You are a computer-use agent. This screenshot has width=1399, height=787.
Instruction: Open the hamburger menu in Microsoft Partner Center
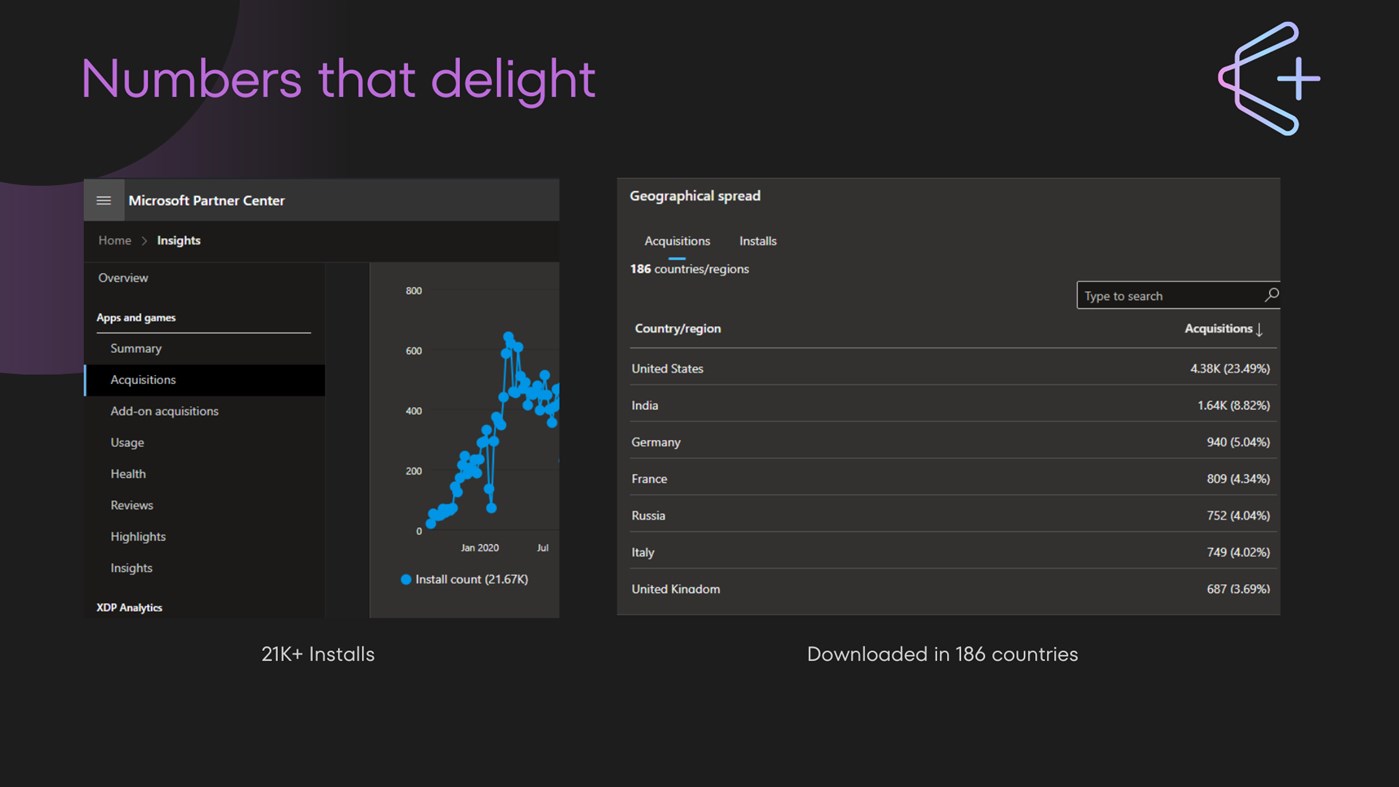103,199
